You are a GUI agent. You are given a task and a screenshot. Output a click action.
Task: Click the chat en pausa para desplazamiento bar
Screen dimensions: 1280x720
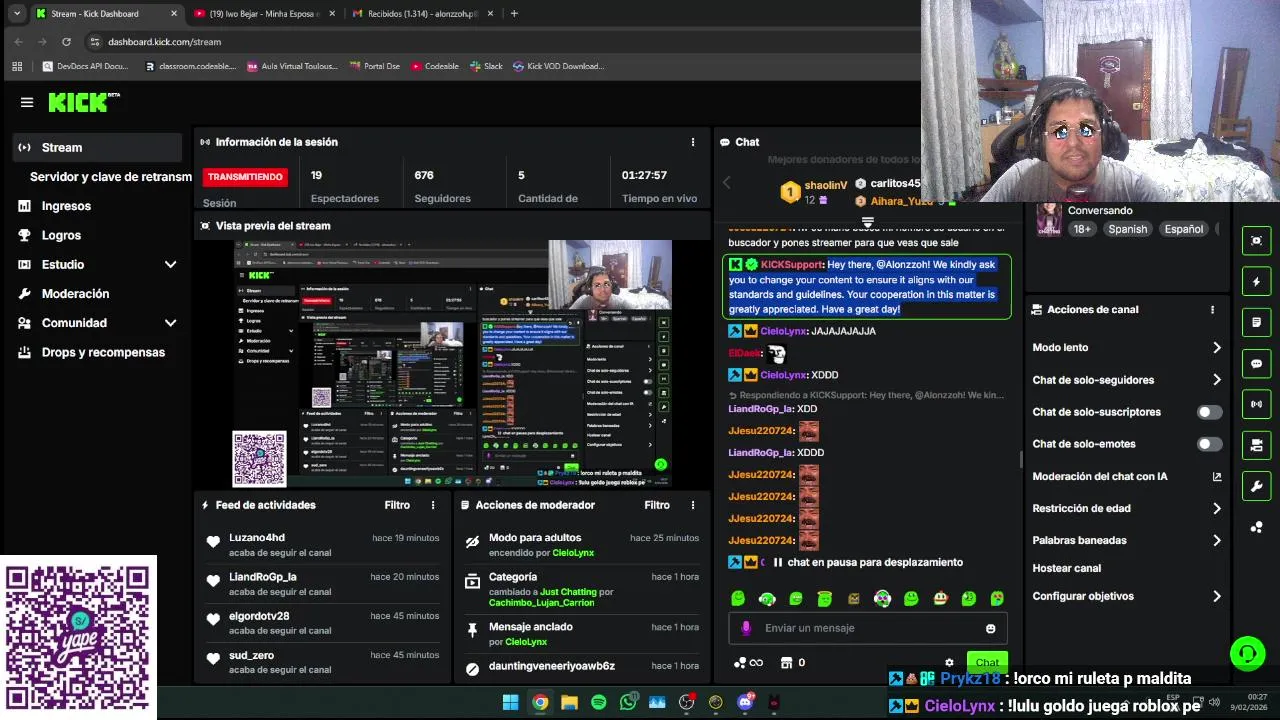point(866,562)
